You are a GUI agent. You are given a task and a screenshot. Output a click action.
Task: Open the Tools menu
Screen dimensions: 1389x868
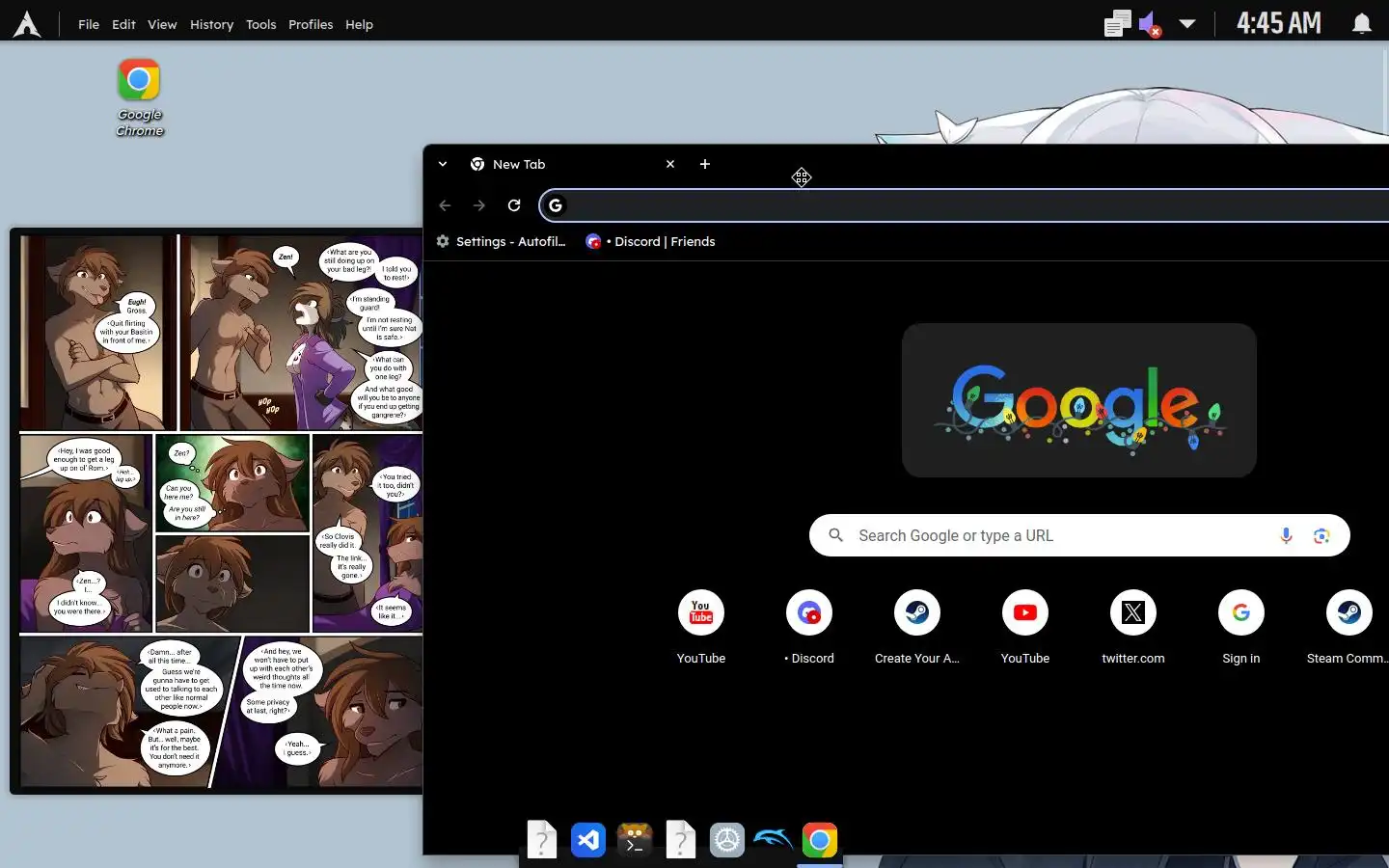click(x=260, y=24)
